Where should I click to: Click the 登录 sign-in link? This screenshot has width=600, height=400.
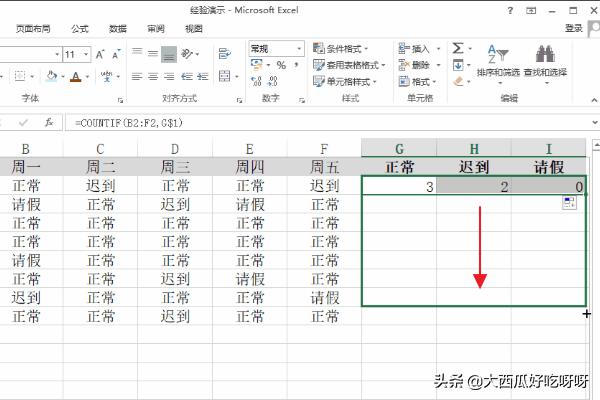[x=574, y=29]
